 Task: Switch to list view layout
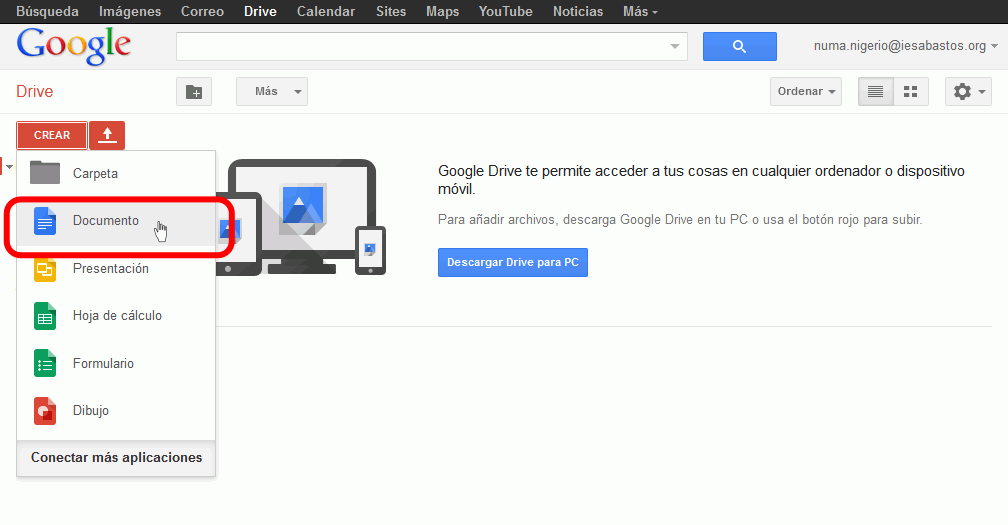pyautogui.click(x=876, y=92)
